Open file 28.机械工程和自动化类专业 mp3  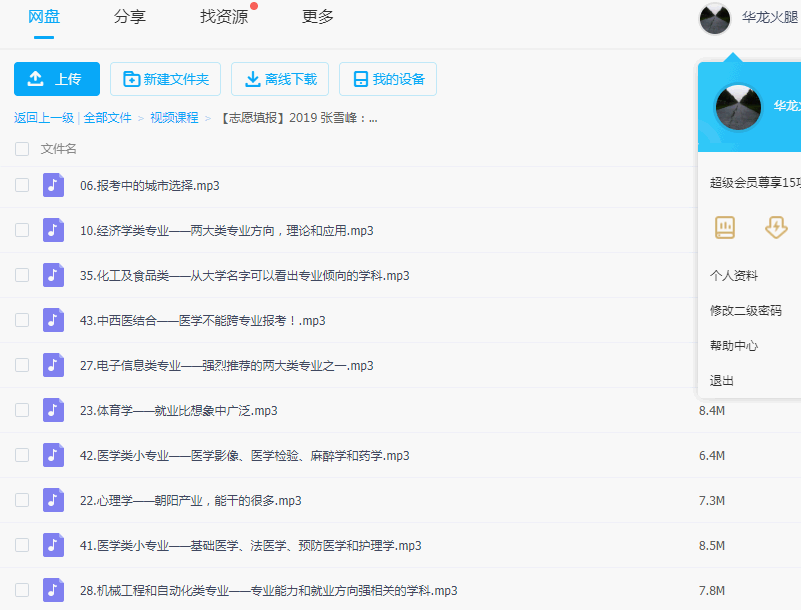[269, 590]
